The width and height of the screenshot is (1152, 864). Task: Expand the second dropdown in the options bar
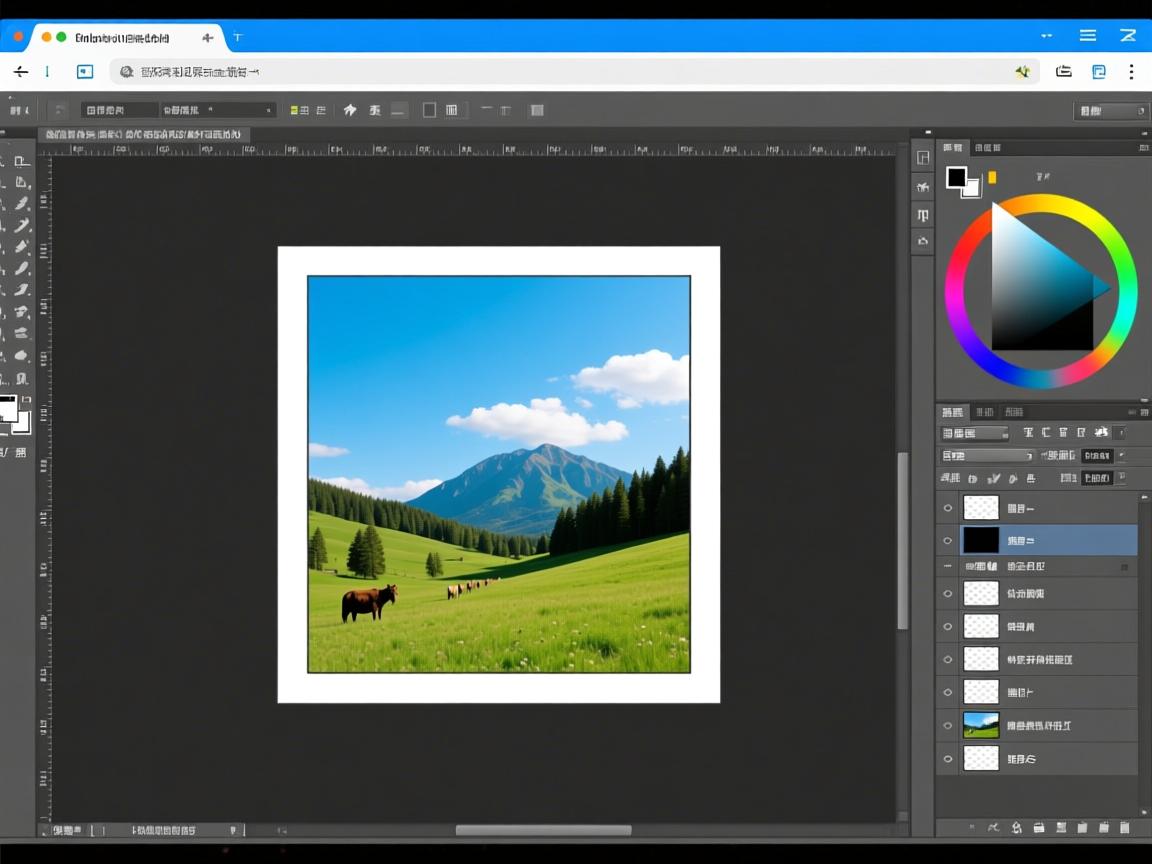click(218, 110)
